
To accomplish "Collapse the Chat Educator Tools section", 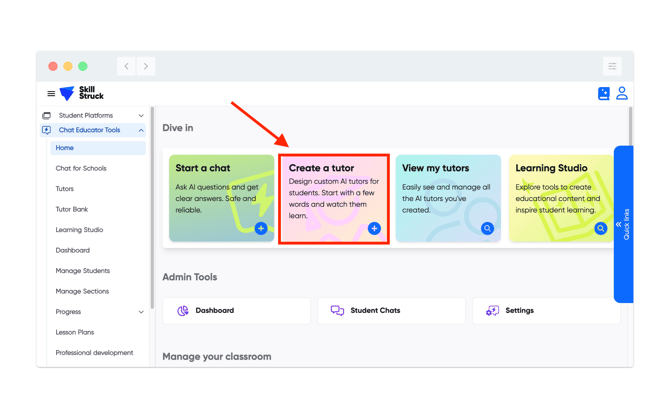I will tap(141, 130).
